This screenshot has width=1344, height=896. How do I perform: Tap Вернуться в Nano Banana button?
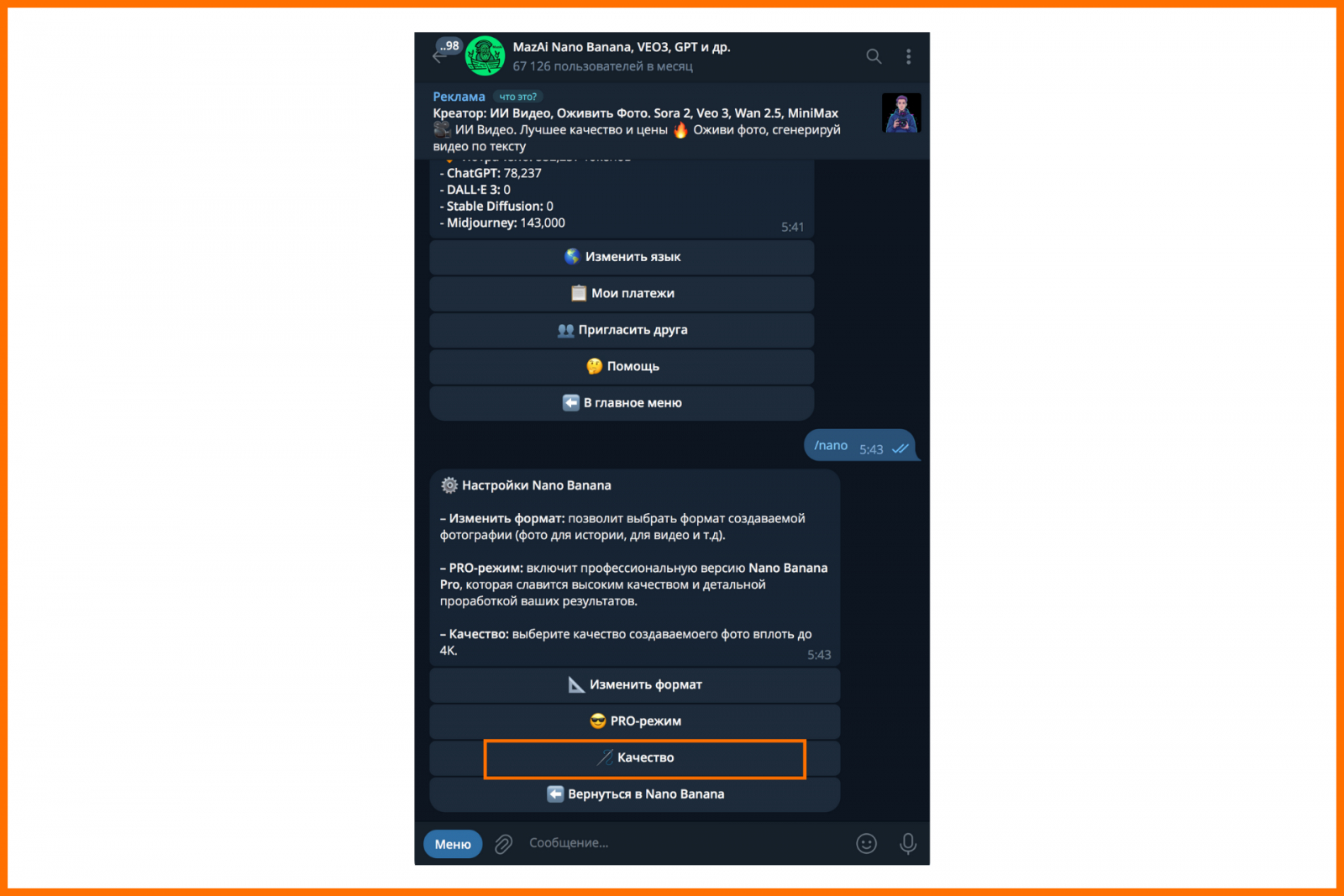(635, 794)
